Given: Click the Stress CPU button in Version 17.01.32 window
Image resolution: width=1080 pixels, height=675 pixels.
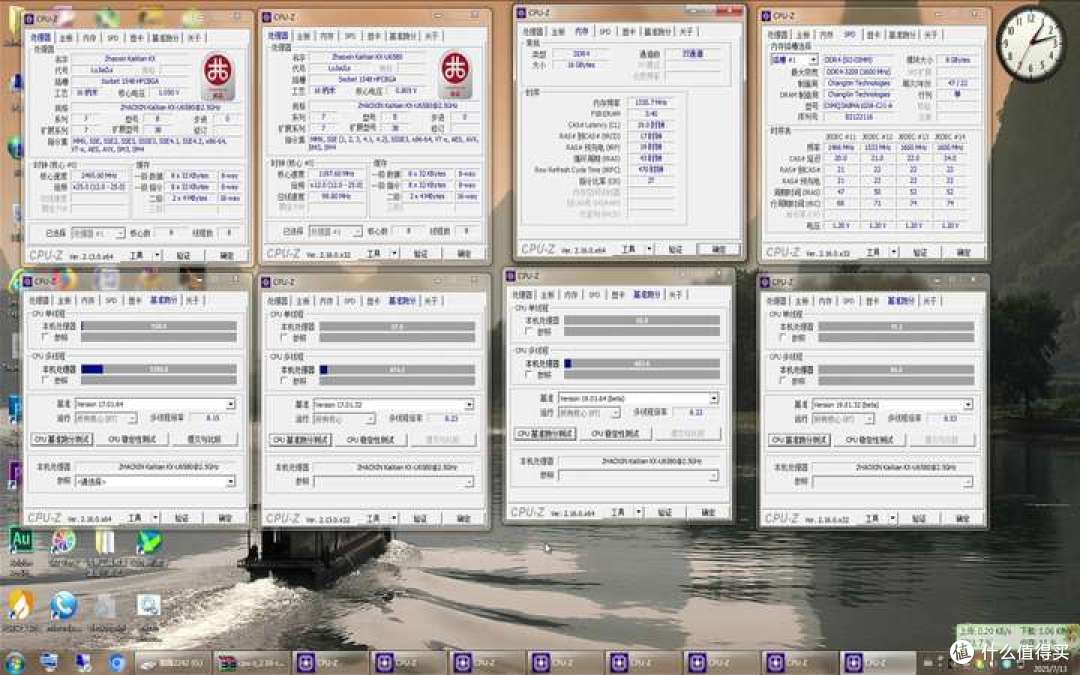Looking at the screenshot, I should (x=371, y=439).
